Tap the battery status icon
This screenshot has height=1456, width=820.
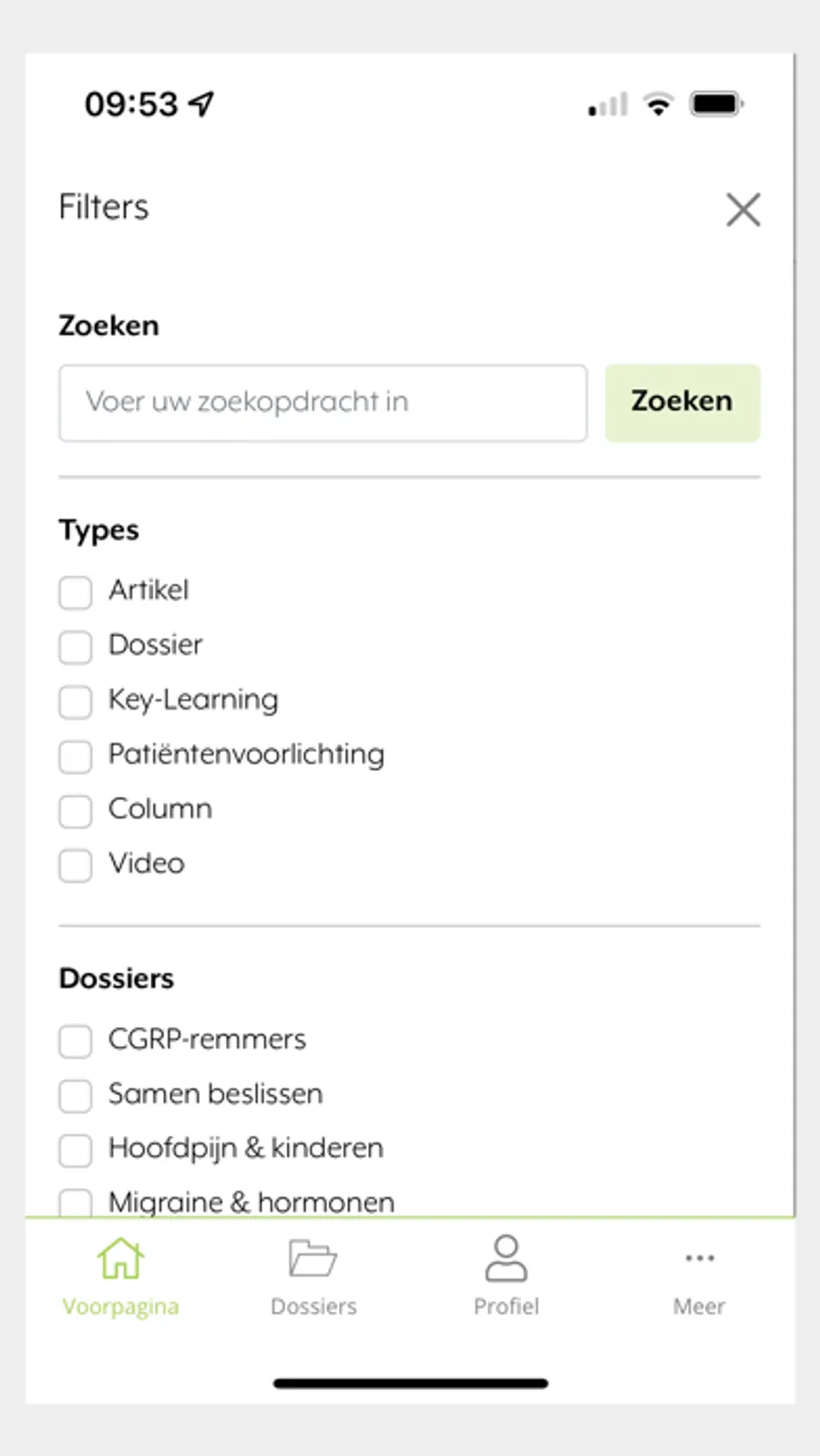tap(716, 104)
